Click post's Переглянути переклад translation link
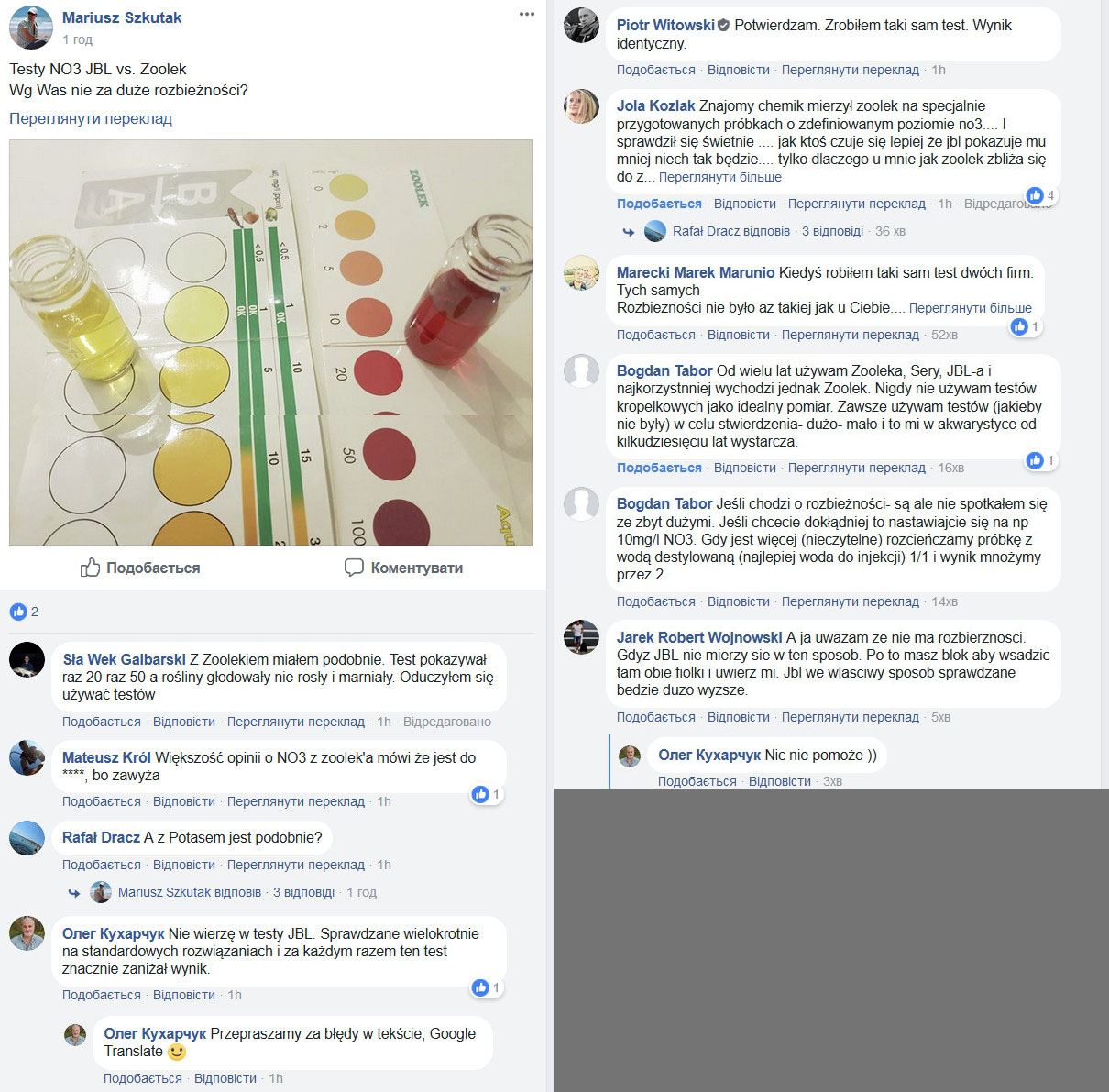This screenshot has height=1092, width=1109. click(x=91, y=118)
